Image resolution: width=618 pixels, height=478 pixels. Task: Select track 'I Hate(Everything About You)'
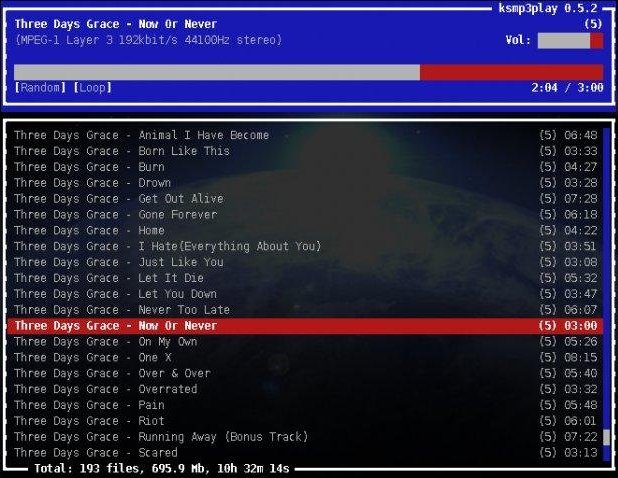pyautogui.click(x=305, y=246)
